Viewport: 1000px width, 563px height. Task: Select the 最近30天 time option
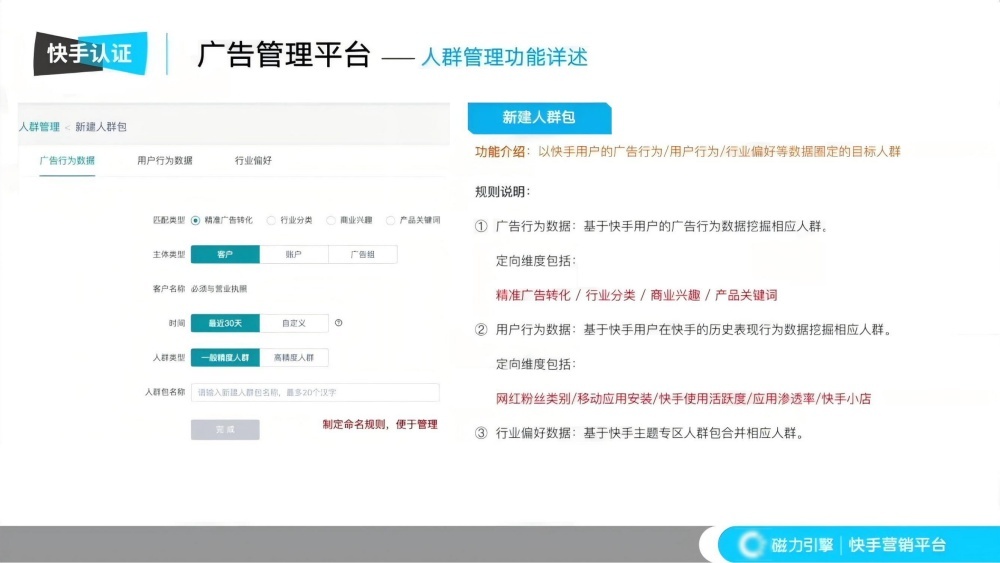click(x=225, y=323)
